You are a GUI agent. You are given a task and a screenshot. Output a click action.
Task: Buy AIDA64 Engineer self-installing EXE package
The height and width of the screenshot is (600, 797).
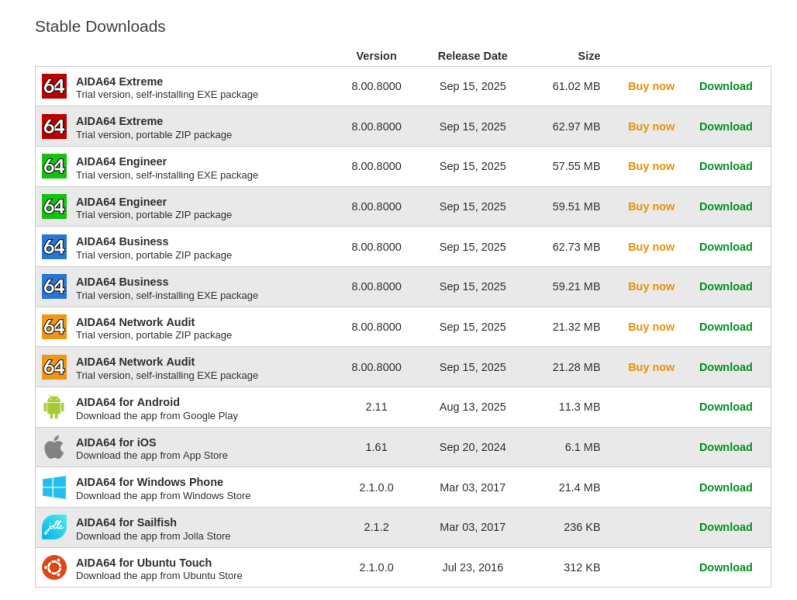(x=651, y=166)
